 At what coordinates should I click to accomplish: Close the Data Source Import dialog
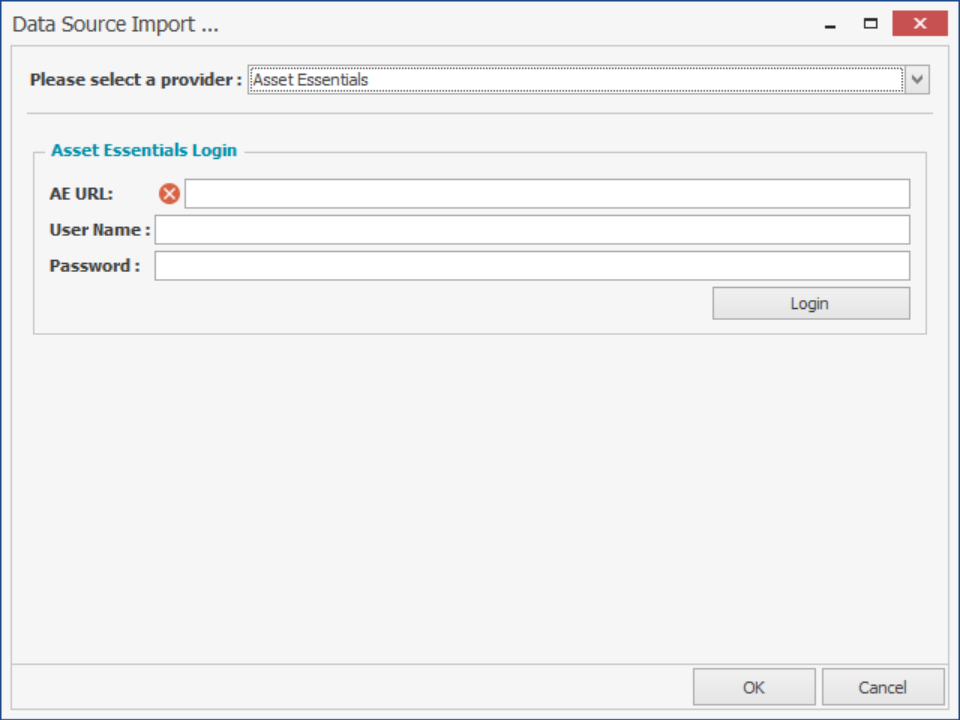[x=920, y=23]
